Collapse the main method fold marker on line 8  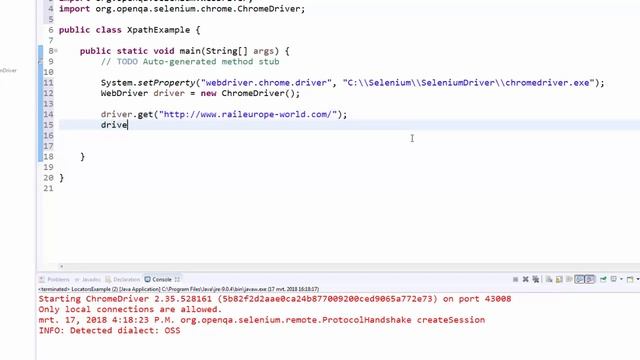click(x=56, y=51)
